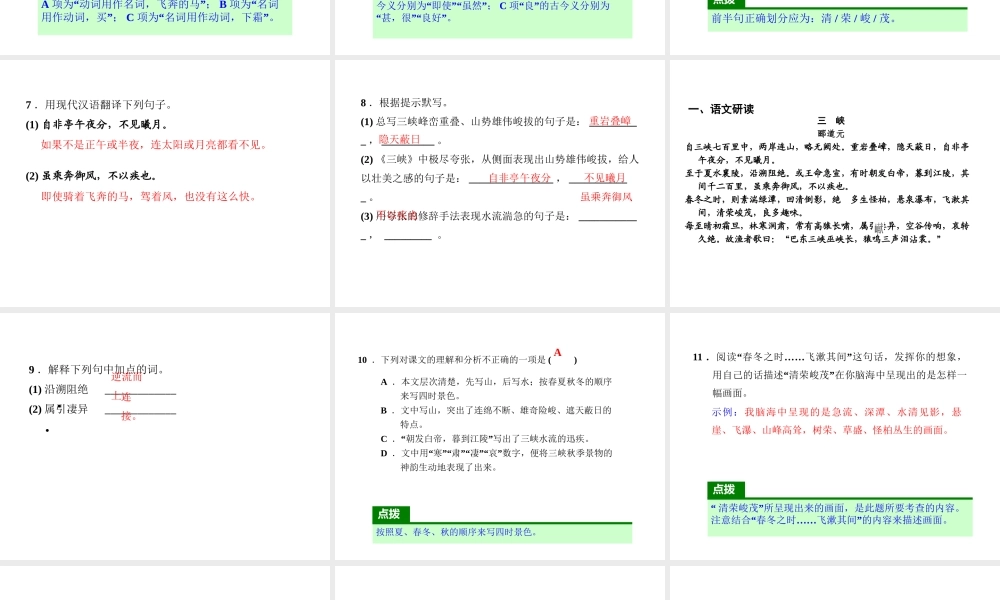
Task: Select red translation starting 如果不是正午或半夜
Action: click(154, 145)
